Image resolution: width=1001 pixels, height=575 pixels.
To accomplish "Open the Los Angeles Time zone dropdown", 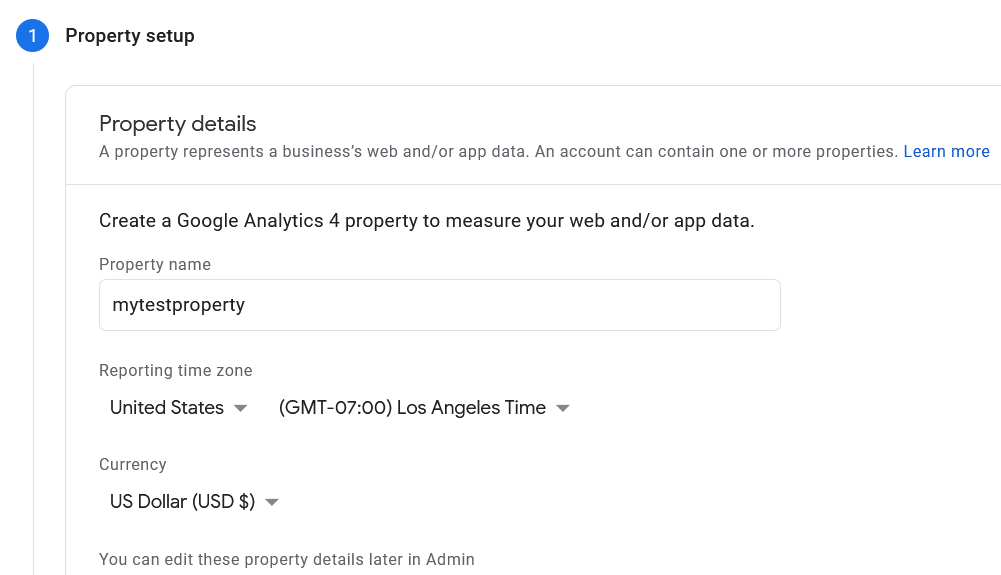I will pyautogui.click(x=423, y=408).
